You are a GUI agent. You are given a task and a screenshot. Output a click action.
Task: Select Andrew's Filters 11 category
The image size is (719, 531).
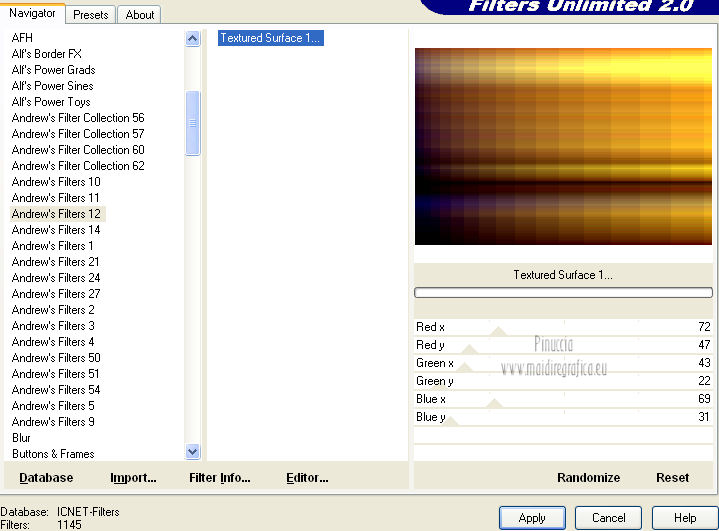[x=55, y=198]
